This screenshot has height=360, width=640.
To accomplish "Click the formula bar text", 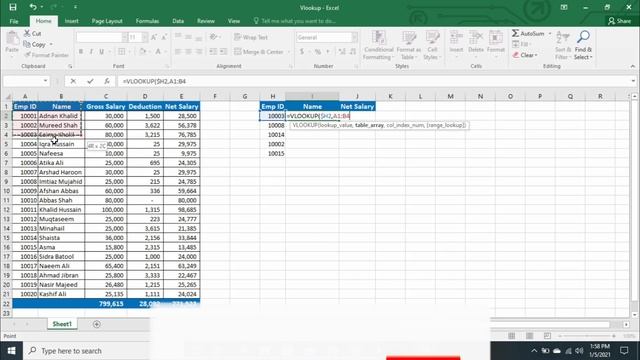I will point(154,81).
